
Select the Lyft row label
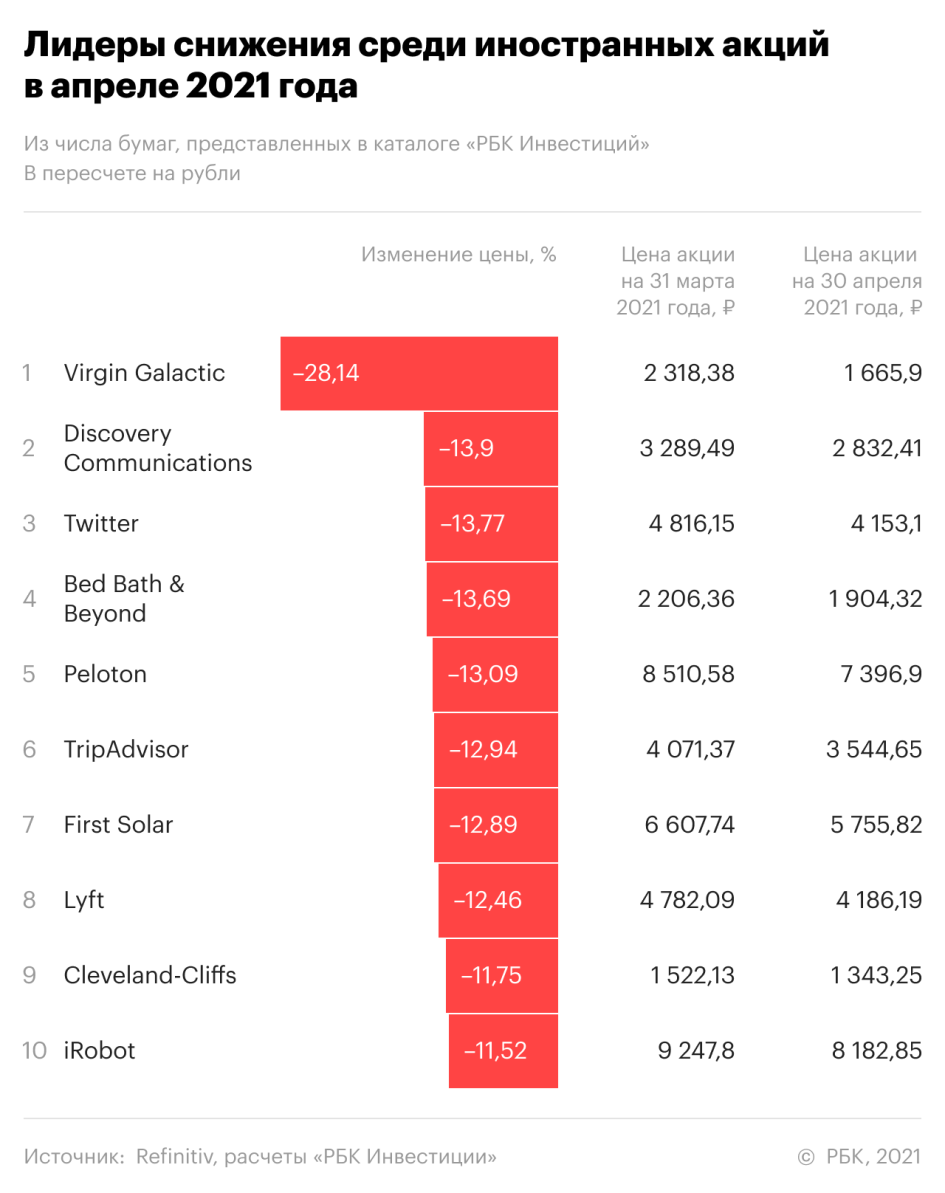[84, 900]
